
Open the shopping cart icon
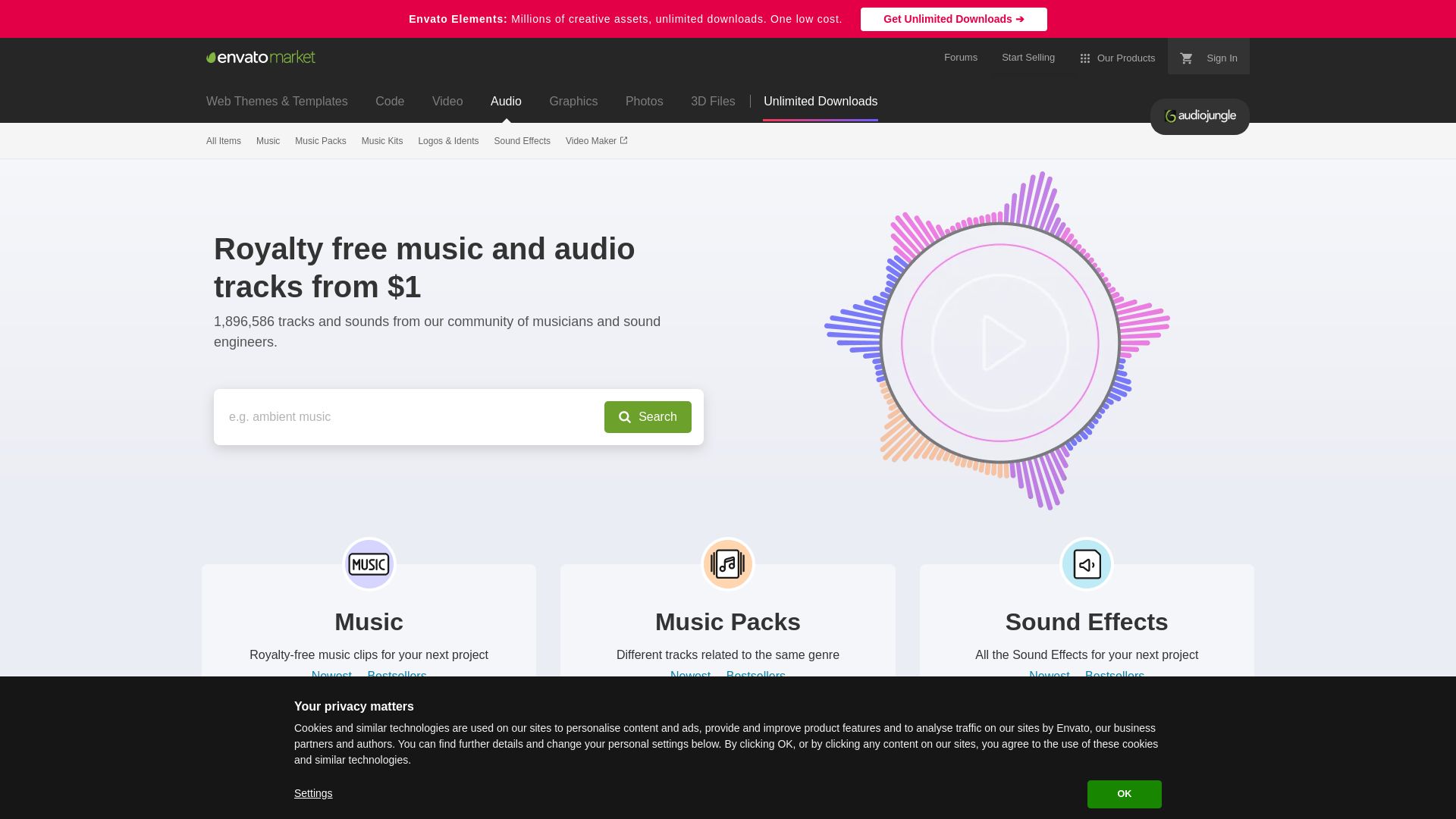(x=1186, y=58)
